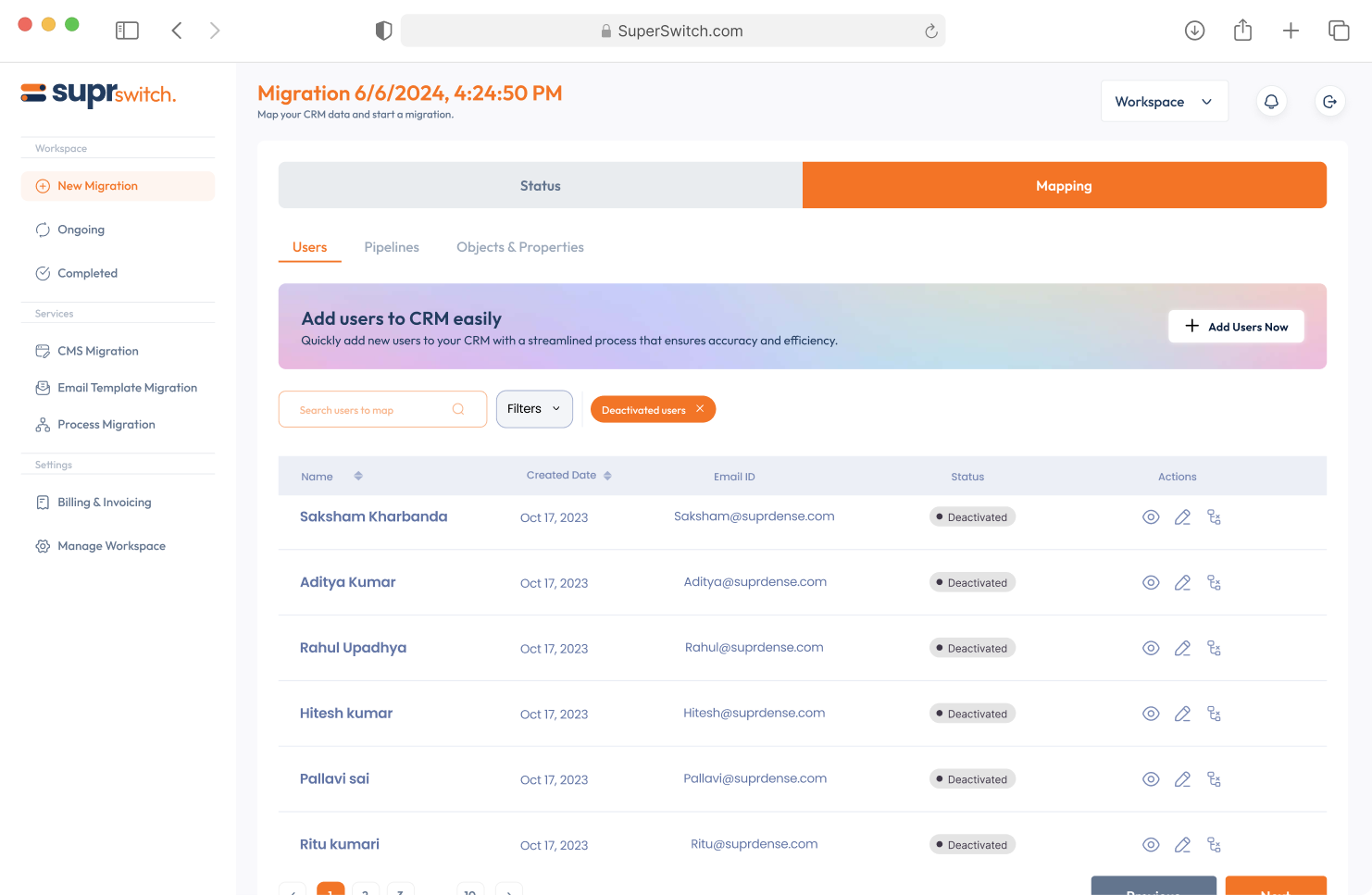Open hierarchy mapping icon for Aditya Kumar

(1214, 583)
